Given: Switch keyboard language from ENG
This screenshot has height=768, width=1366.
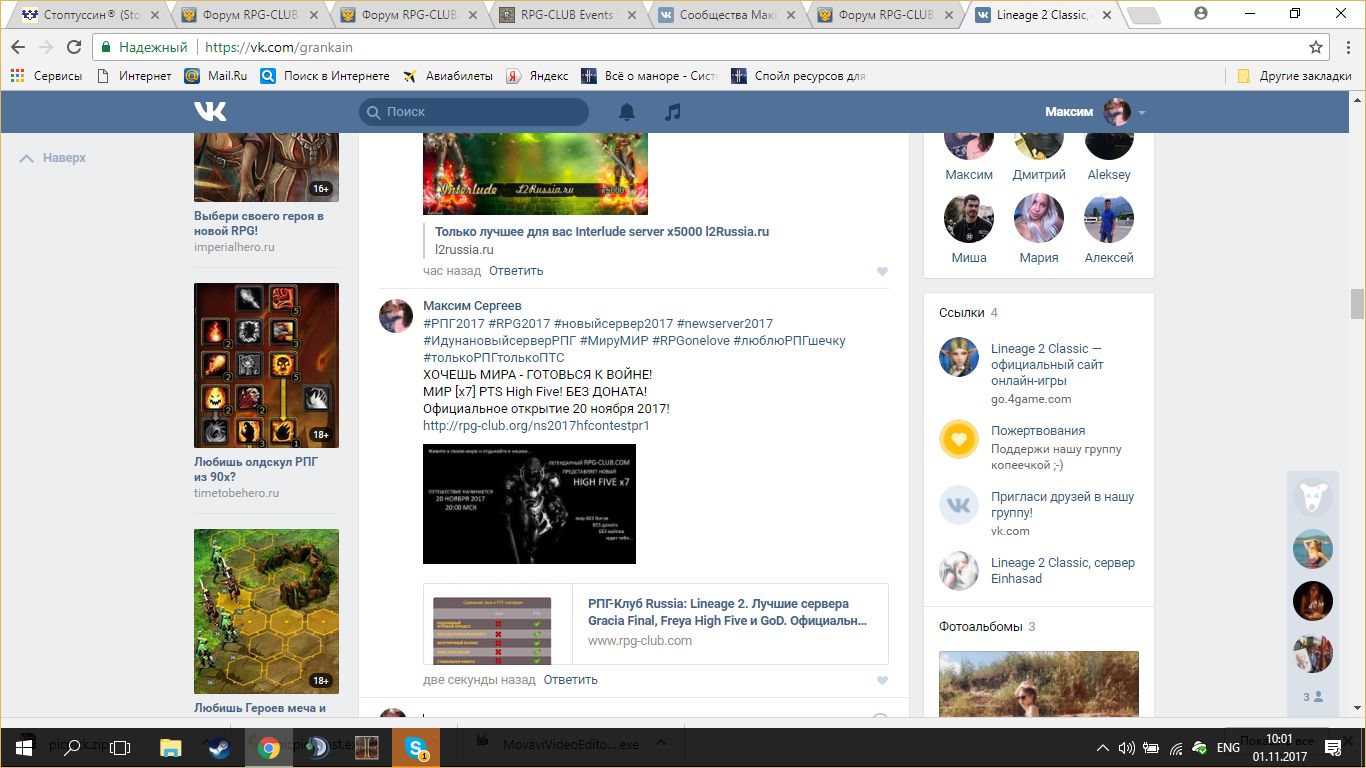Looking at the screenshot, I should [1228, 748].
